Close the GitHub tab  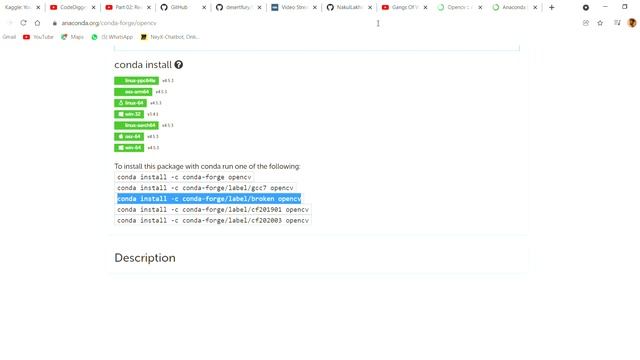point(204,7)
